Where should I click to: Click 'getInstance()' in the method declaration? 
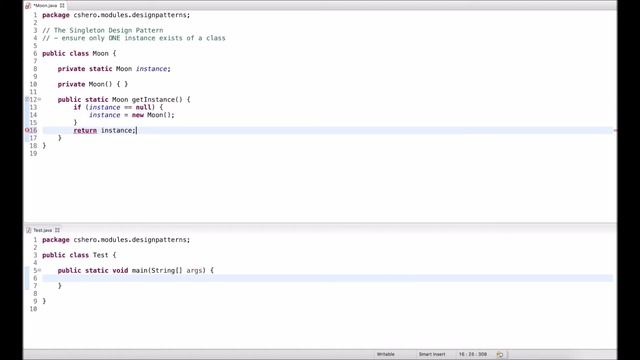coord(157,100)
